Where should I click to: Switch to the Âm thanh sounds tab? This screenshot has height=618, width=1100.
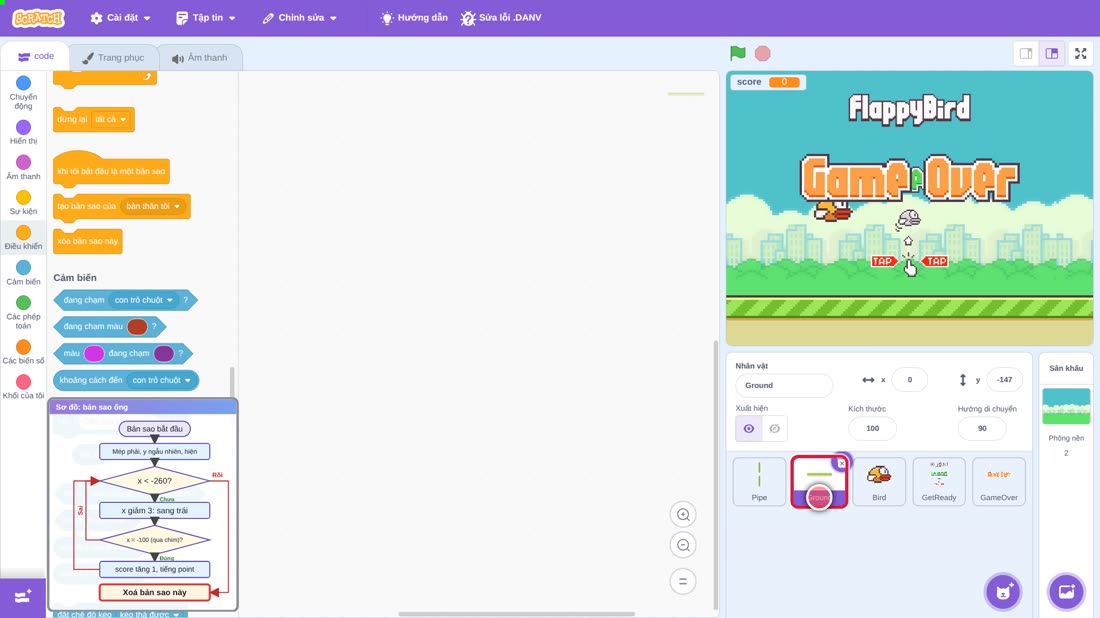point(200,58)
